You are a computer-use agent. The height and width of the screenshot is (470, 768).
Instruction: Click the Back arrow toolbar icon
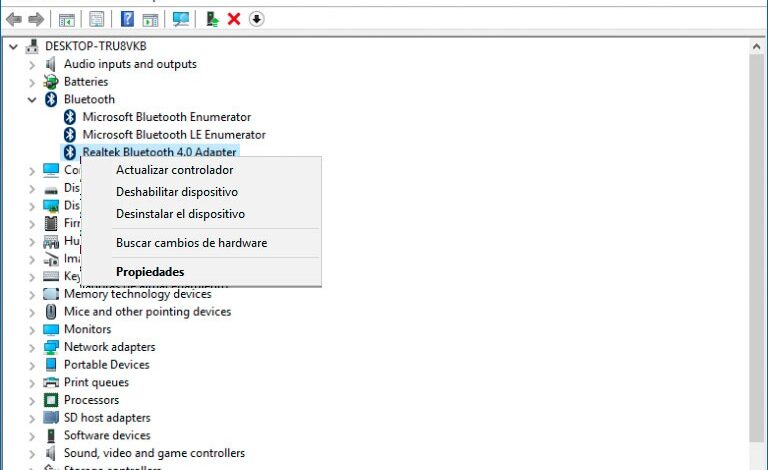(x=14, y=20)
